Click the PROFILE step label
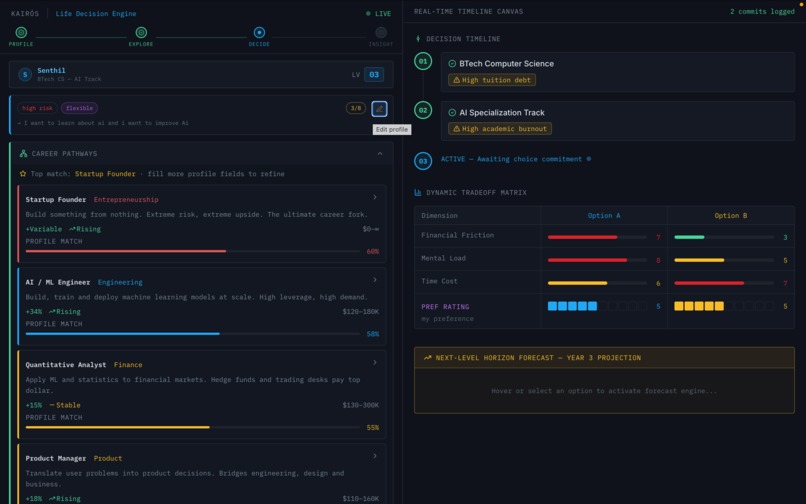Image resolution: width=806 pixels, height=504 pixels. coord(21,44)
